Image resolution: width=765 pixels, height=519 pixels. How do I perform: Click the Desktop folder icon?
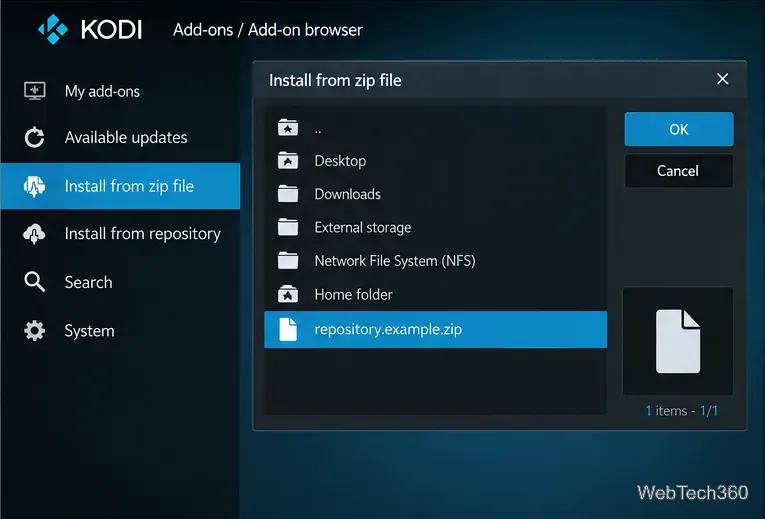pos(288,160)
